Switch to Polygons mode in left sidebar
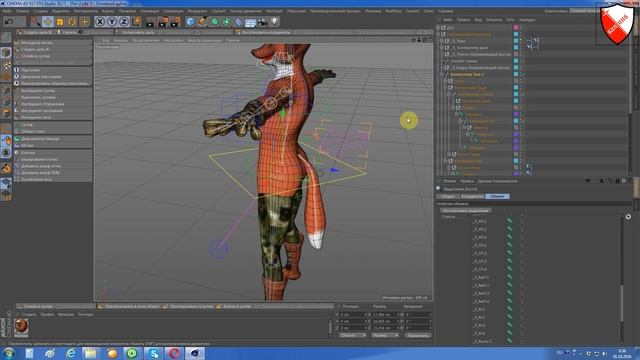 [6, 113]
